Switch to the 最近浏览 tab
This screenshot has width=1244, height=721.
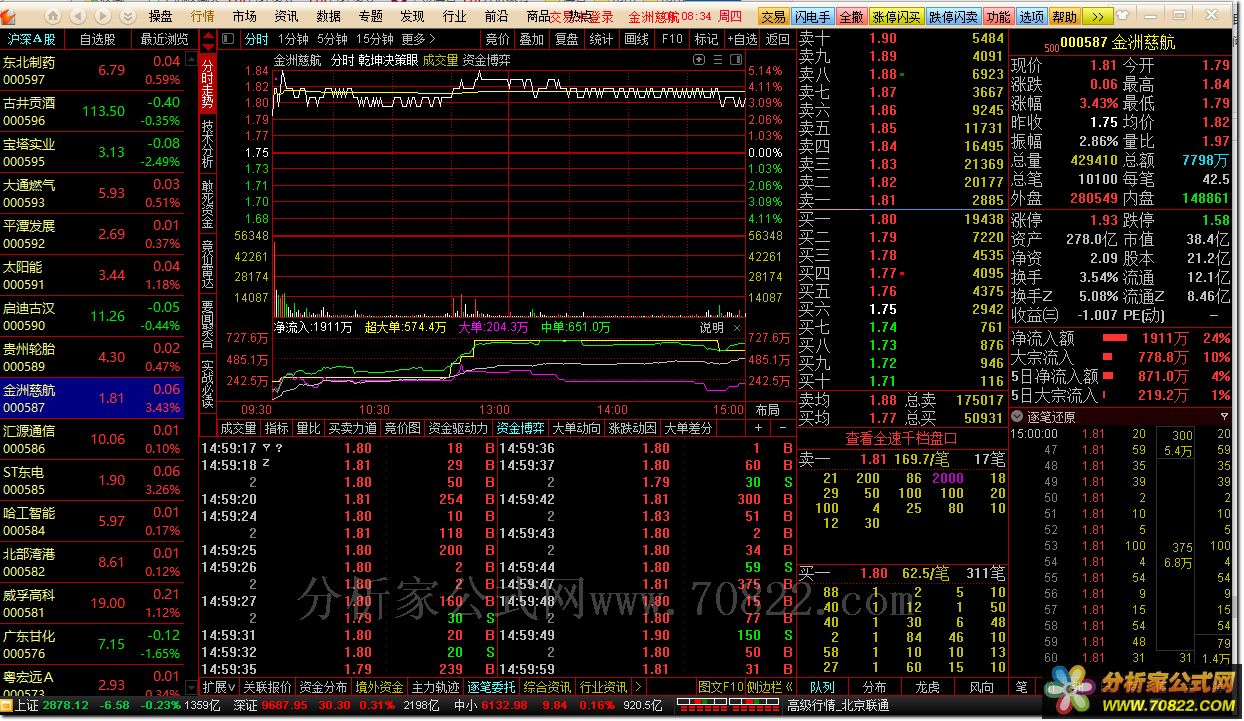[164, 39]
